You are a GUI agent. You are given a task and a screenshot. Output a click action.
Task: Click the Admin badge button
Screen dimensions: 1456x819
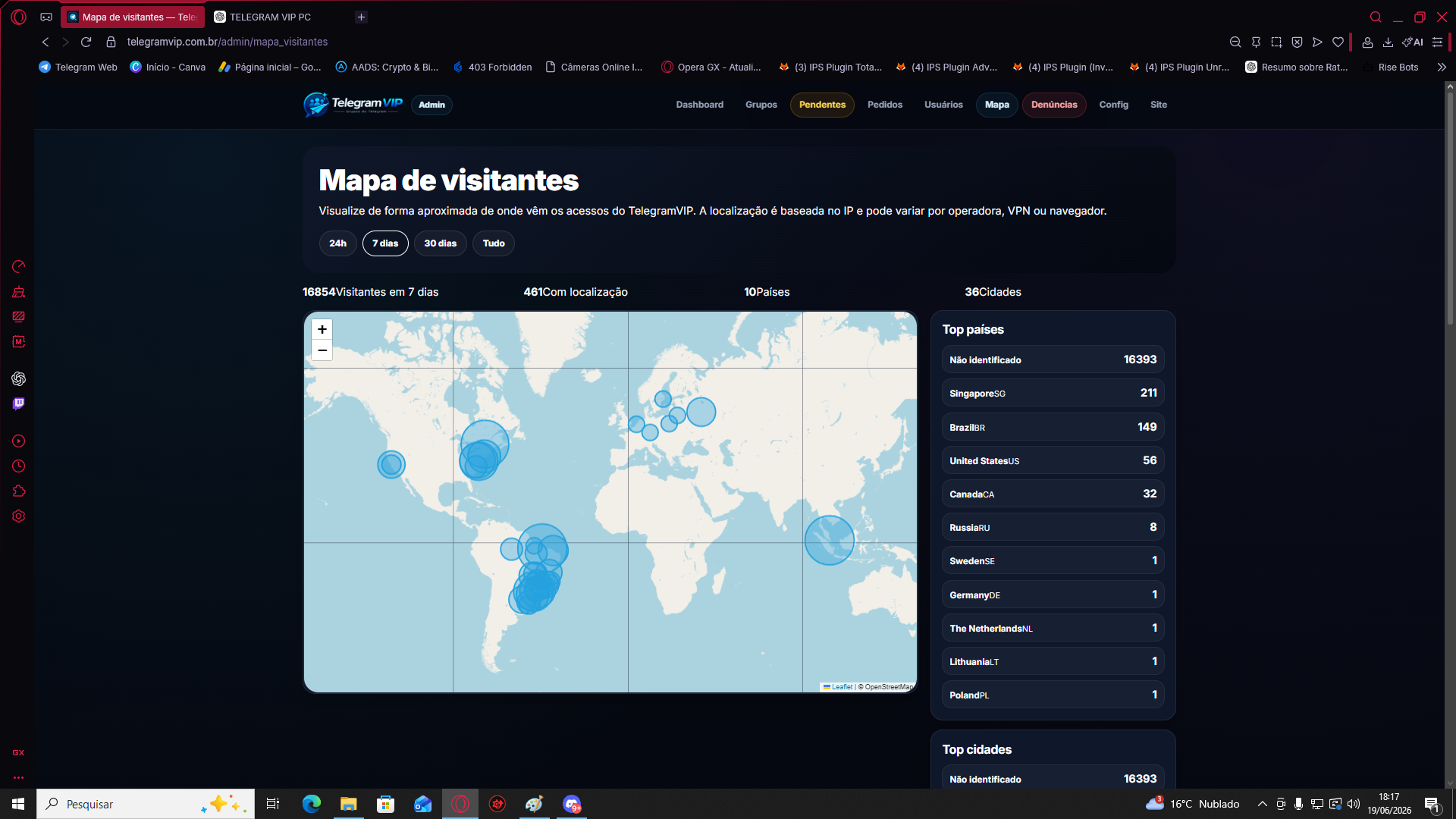(431, 105)
